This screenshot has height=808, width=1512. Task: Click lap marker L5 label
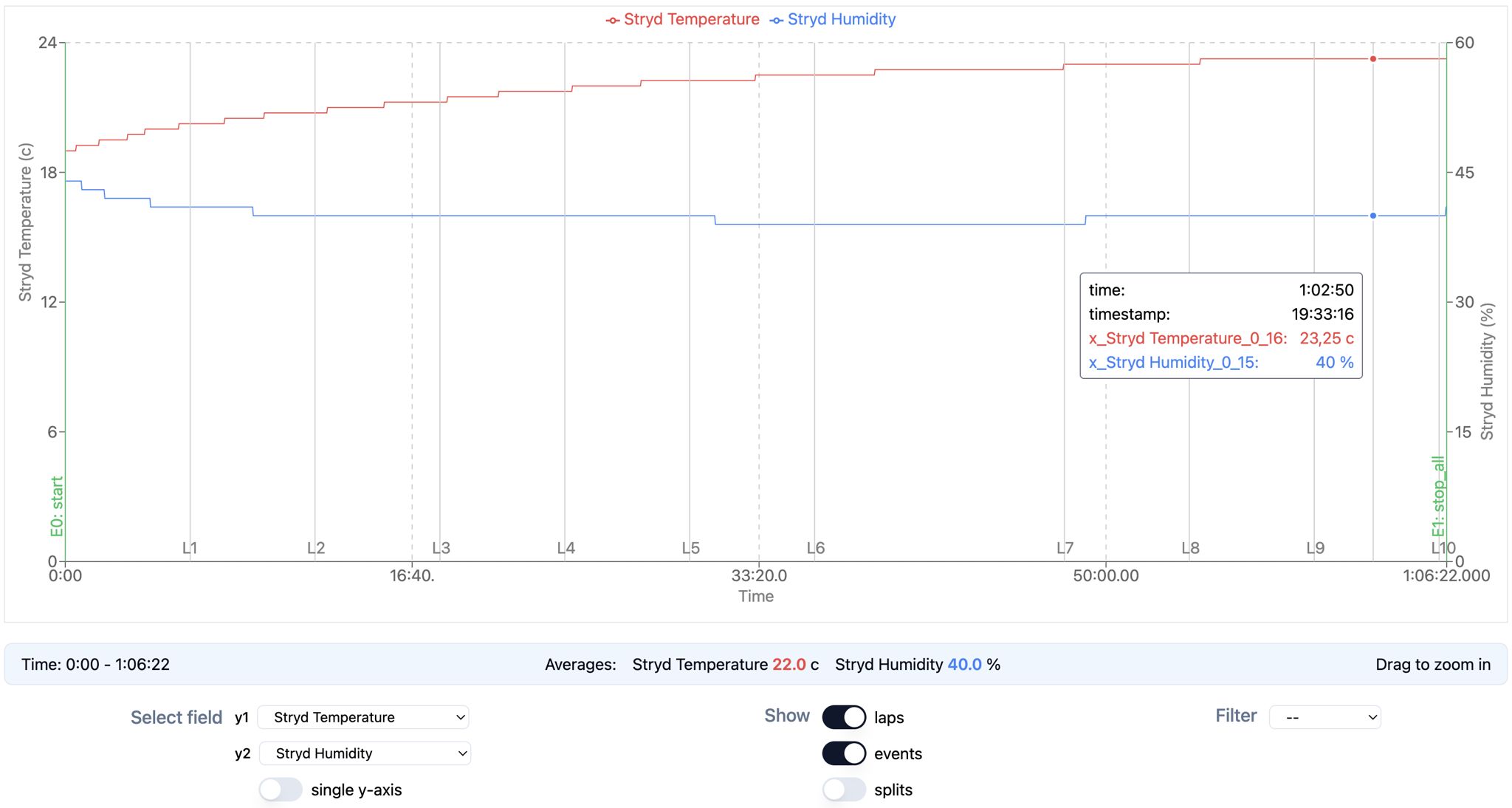[x=690, y=548]
